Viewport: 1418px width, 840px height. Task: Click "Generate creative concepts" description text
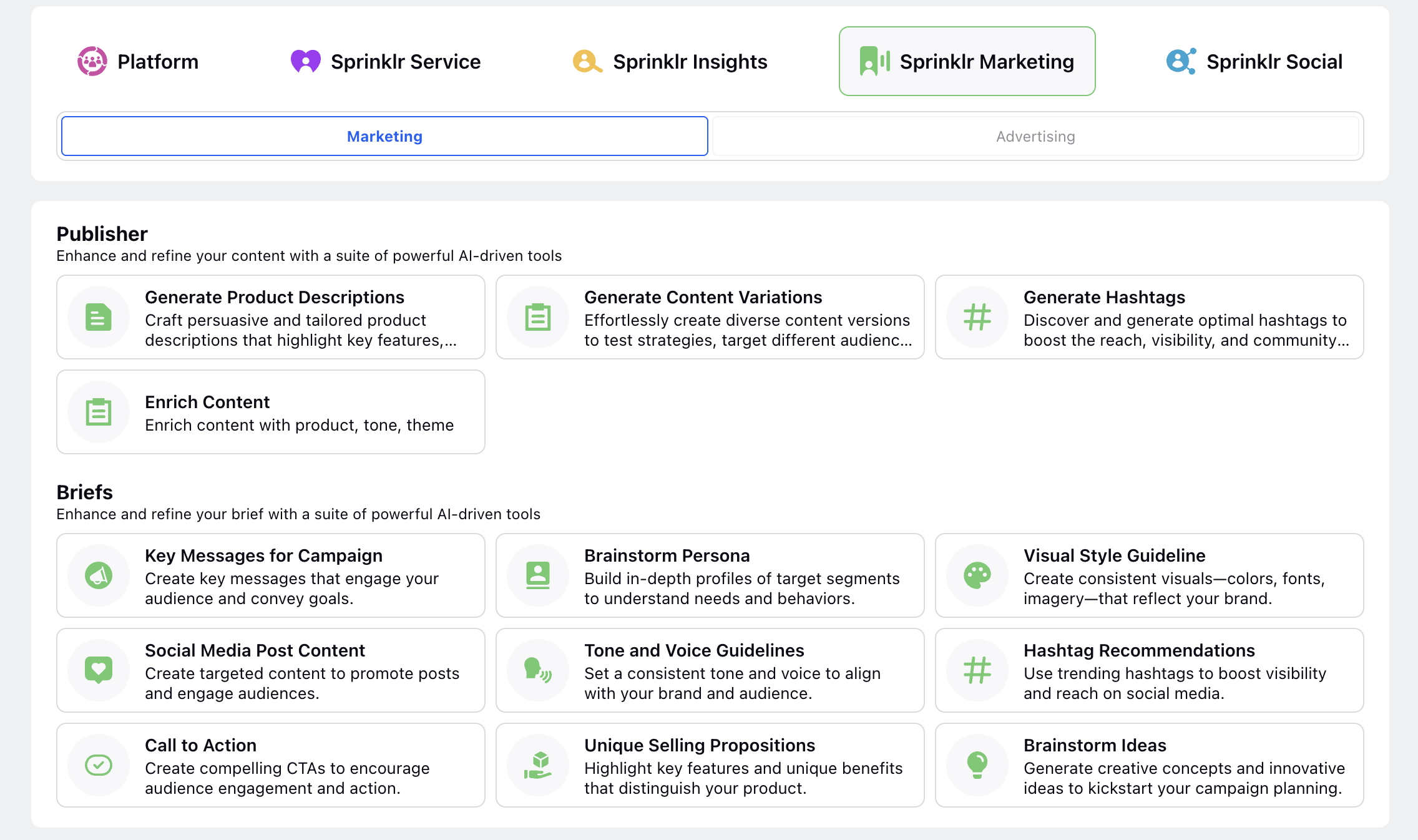click(x=1184, y=778)
